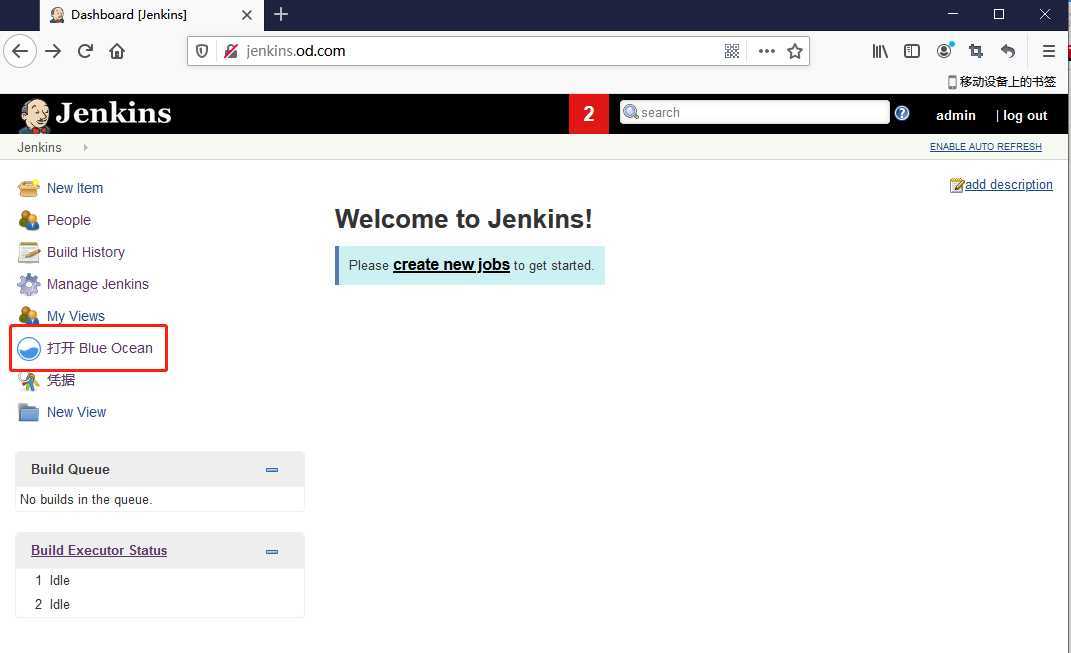Go back with the browser back arrow

coord(20,51)
